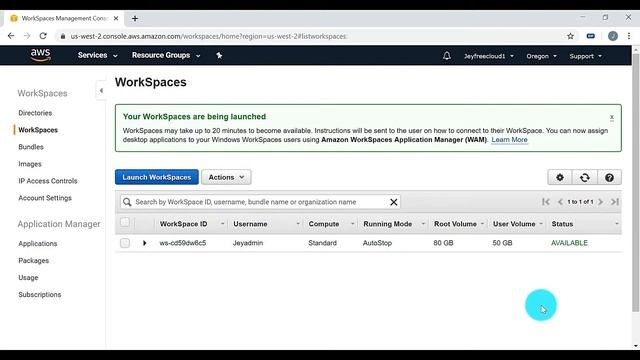Click the page vertical scrollbar
This screenshot has width=640, height=360.
point(636,183)
